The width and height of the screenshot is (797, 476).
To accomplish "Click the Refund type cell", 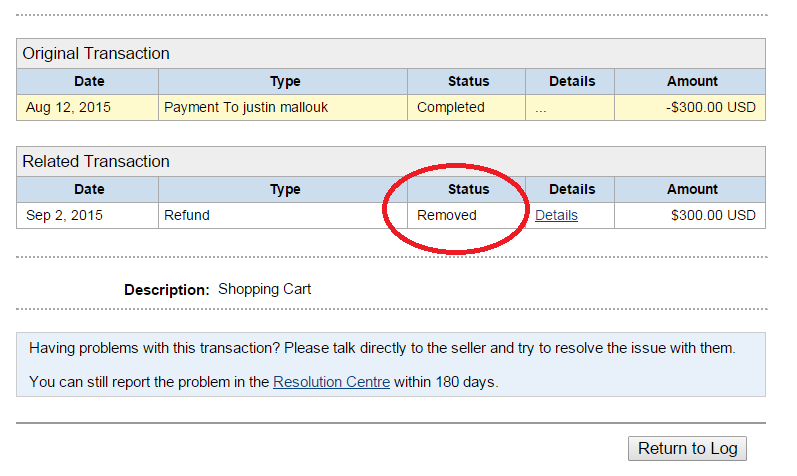I will tap(187, 215).
